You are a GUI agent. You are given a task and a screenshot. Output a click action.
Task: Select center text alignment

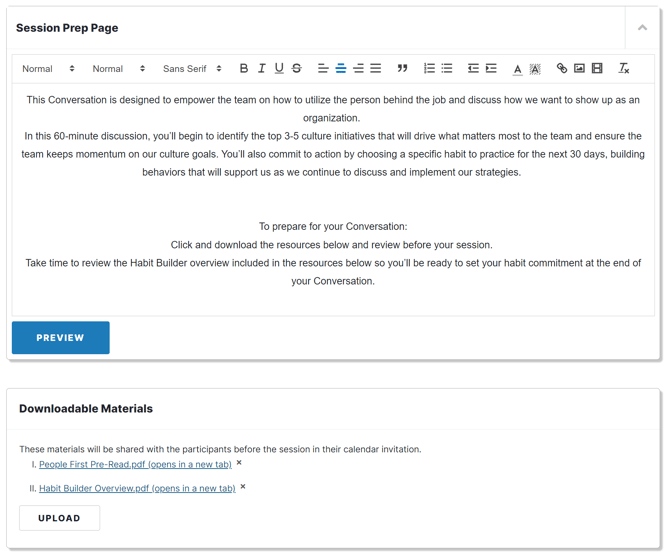coord(341,69)
